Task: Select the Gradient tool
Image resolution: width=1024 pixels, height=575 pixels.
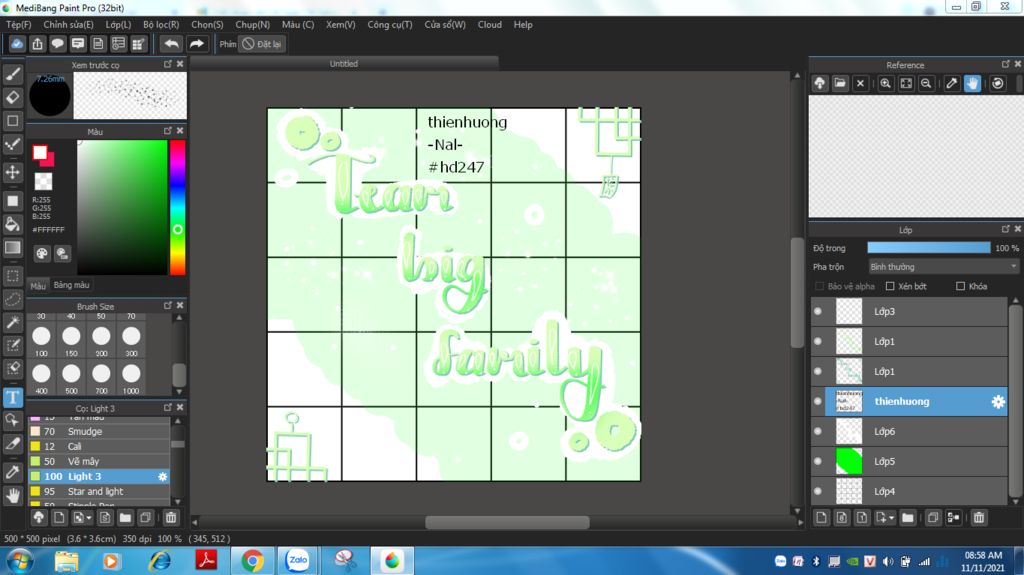Action: (12, 248)
